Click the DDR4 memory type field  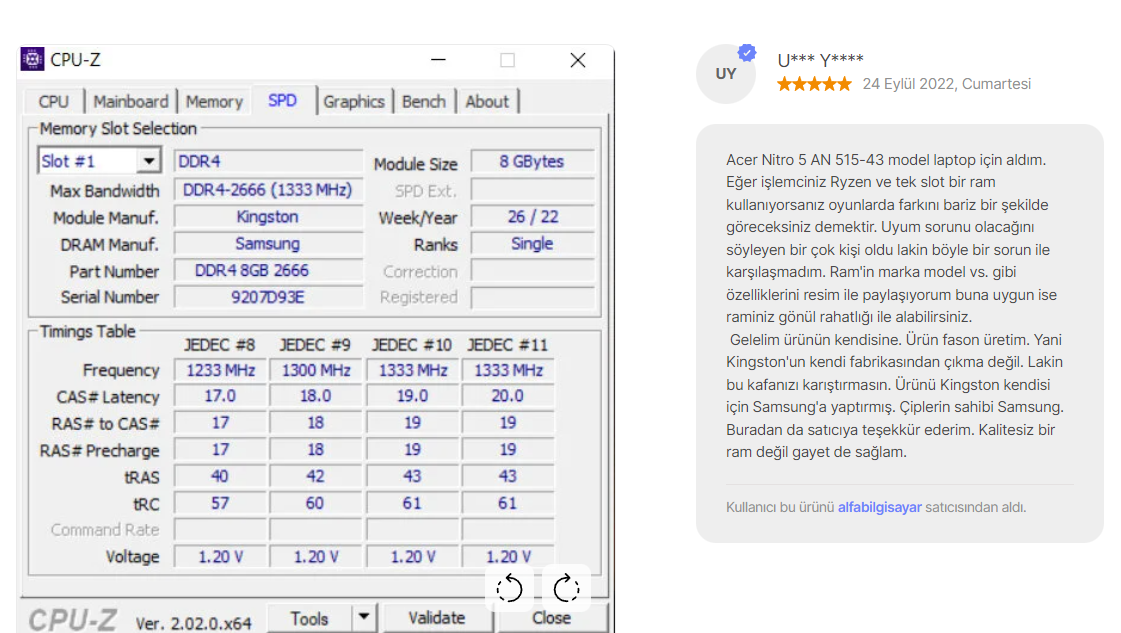268,162
